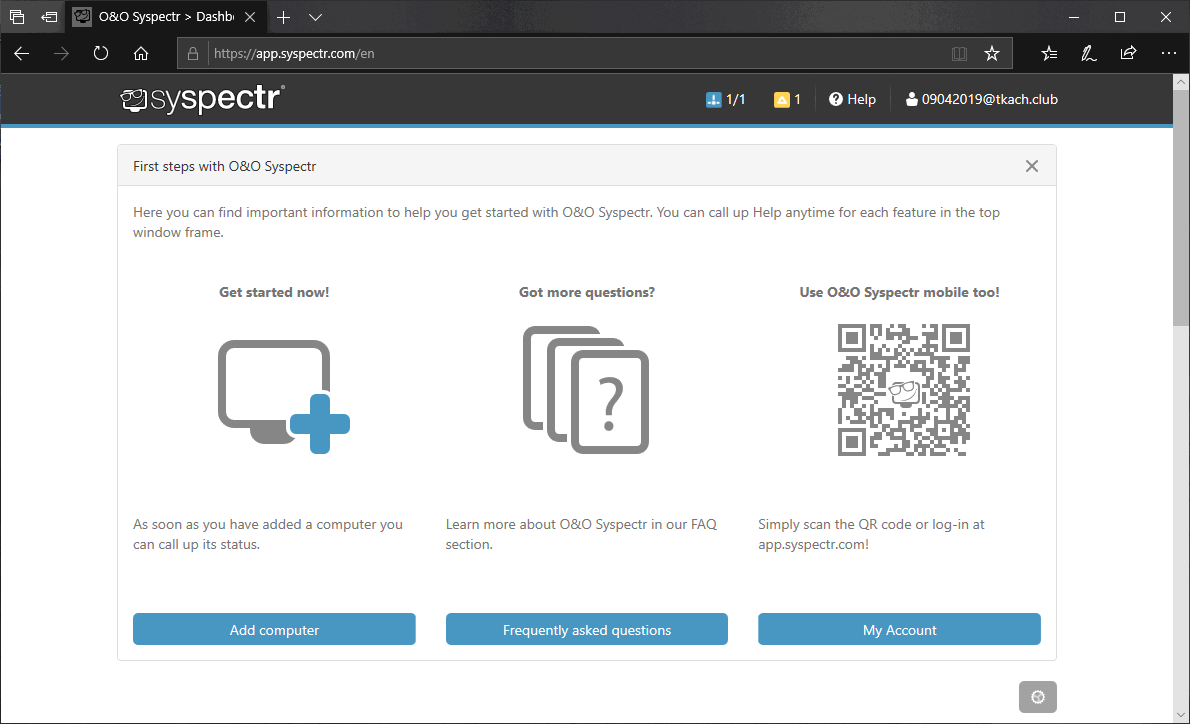Image resolution: width=1190 pixels, height=724 pixels.
Task: Add notes with the pen icon
Action: tap(1088, 53)
